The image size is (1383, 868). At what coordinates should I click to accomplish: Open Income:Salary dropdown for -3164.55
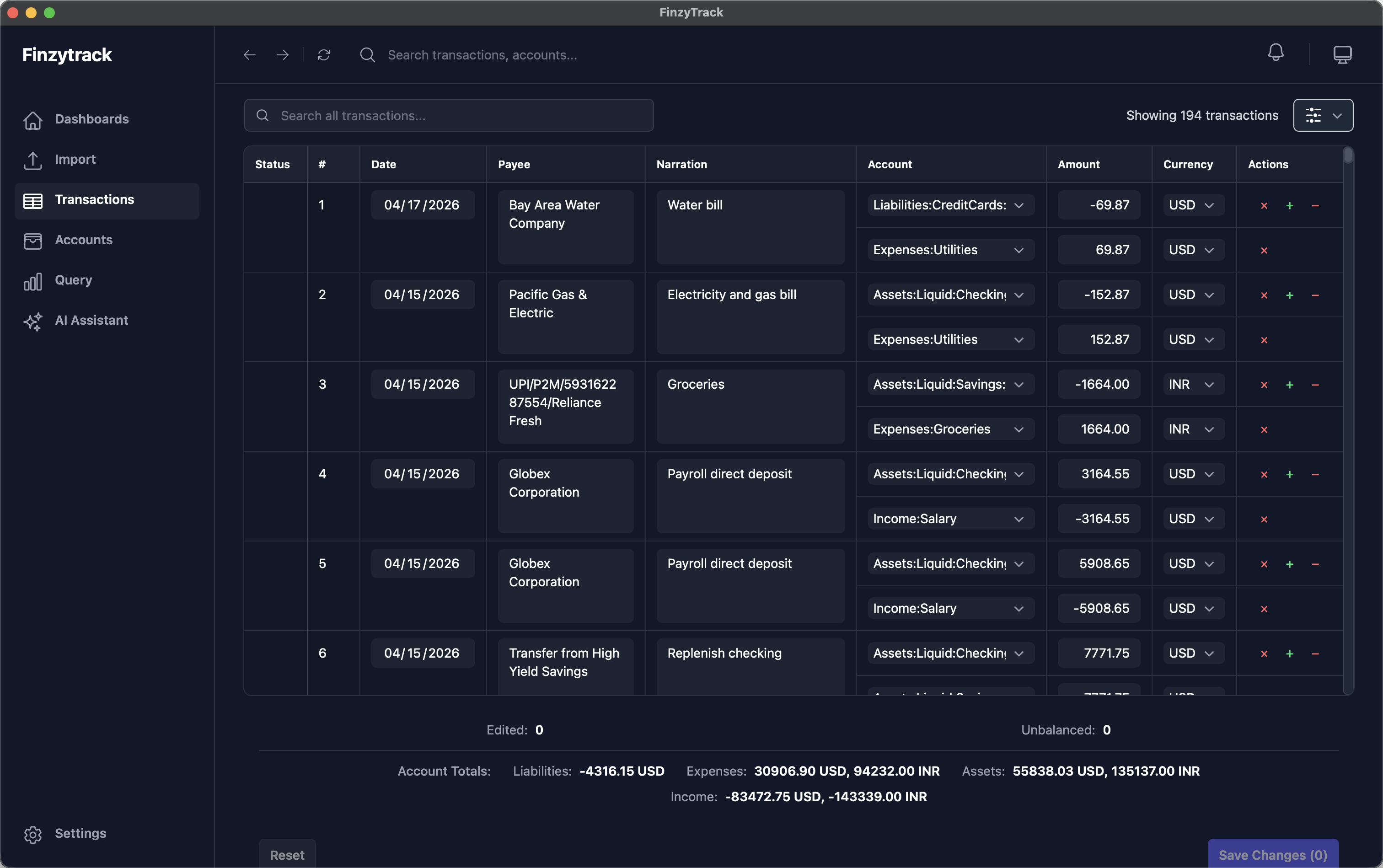[951, 519]
